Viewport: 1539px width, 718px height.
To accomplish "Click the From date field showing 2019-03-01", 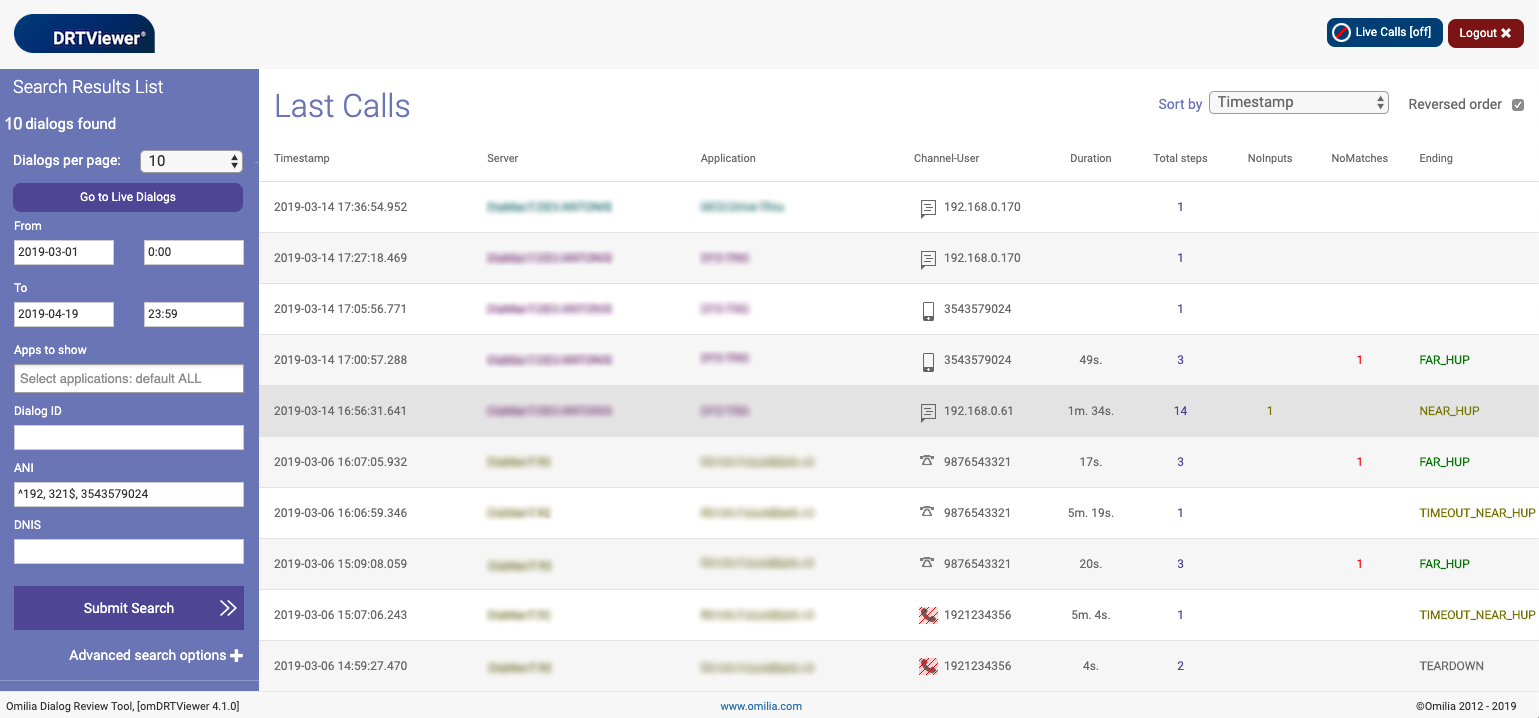I will (63, 252).
